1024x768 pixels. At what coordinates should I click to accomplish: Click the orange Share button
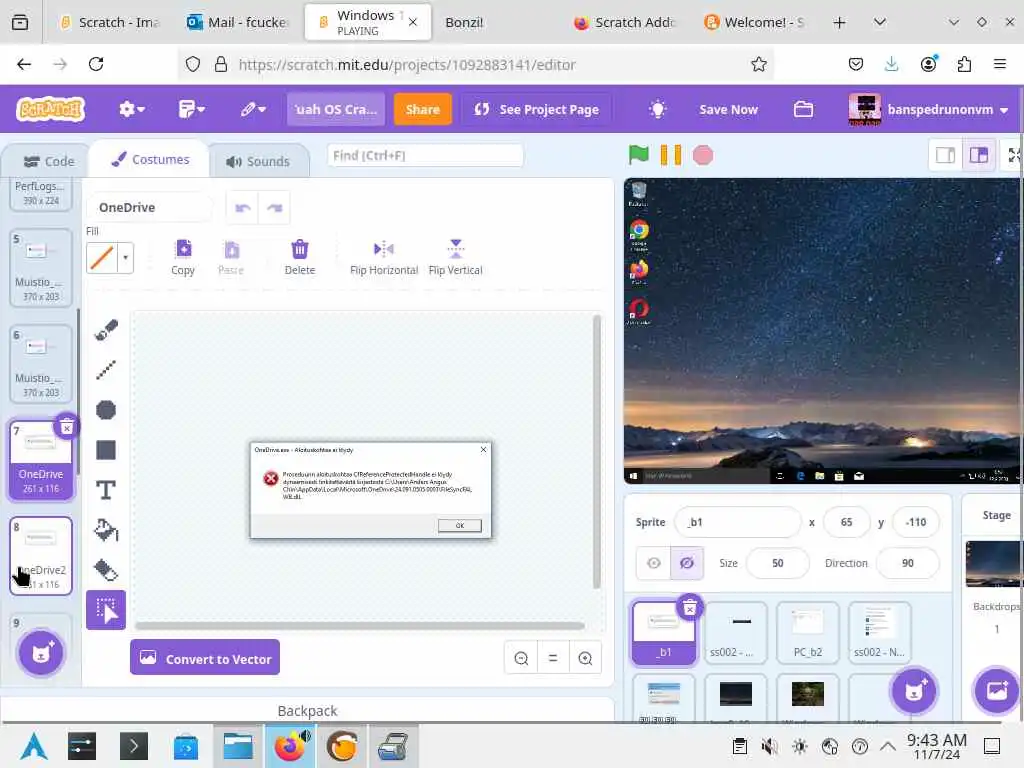click(422, 109)
